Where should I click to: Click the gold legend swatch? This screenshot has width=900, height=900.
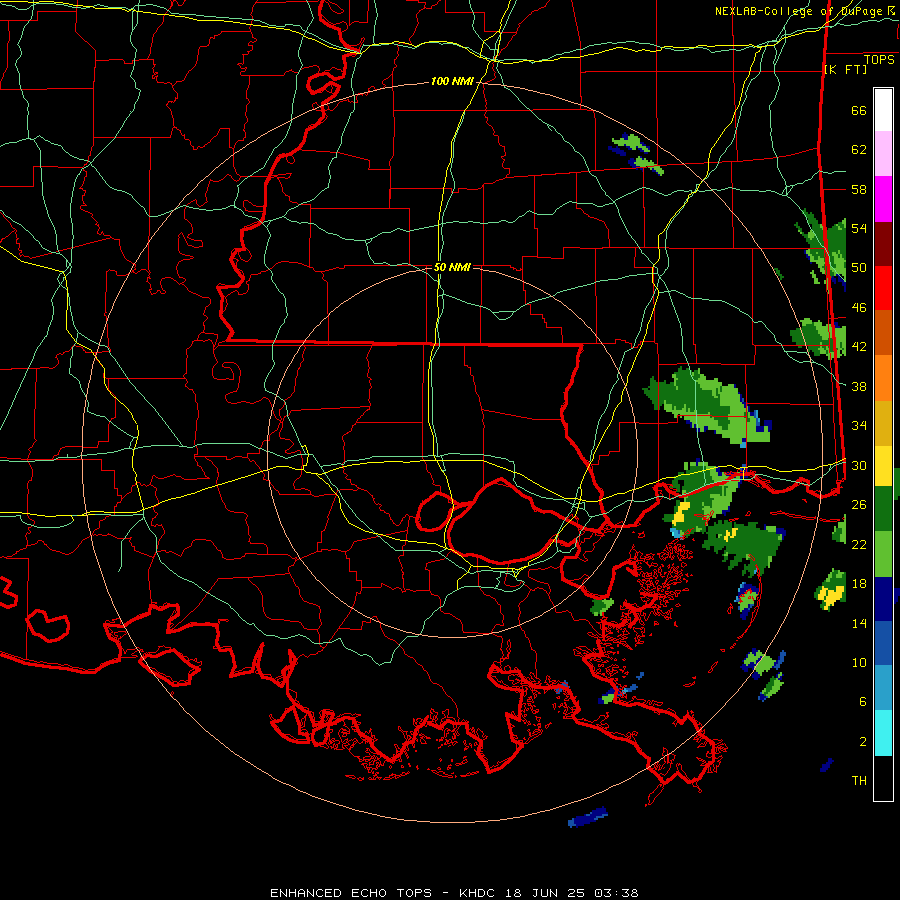pos(883,422)
